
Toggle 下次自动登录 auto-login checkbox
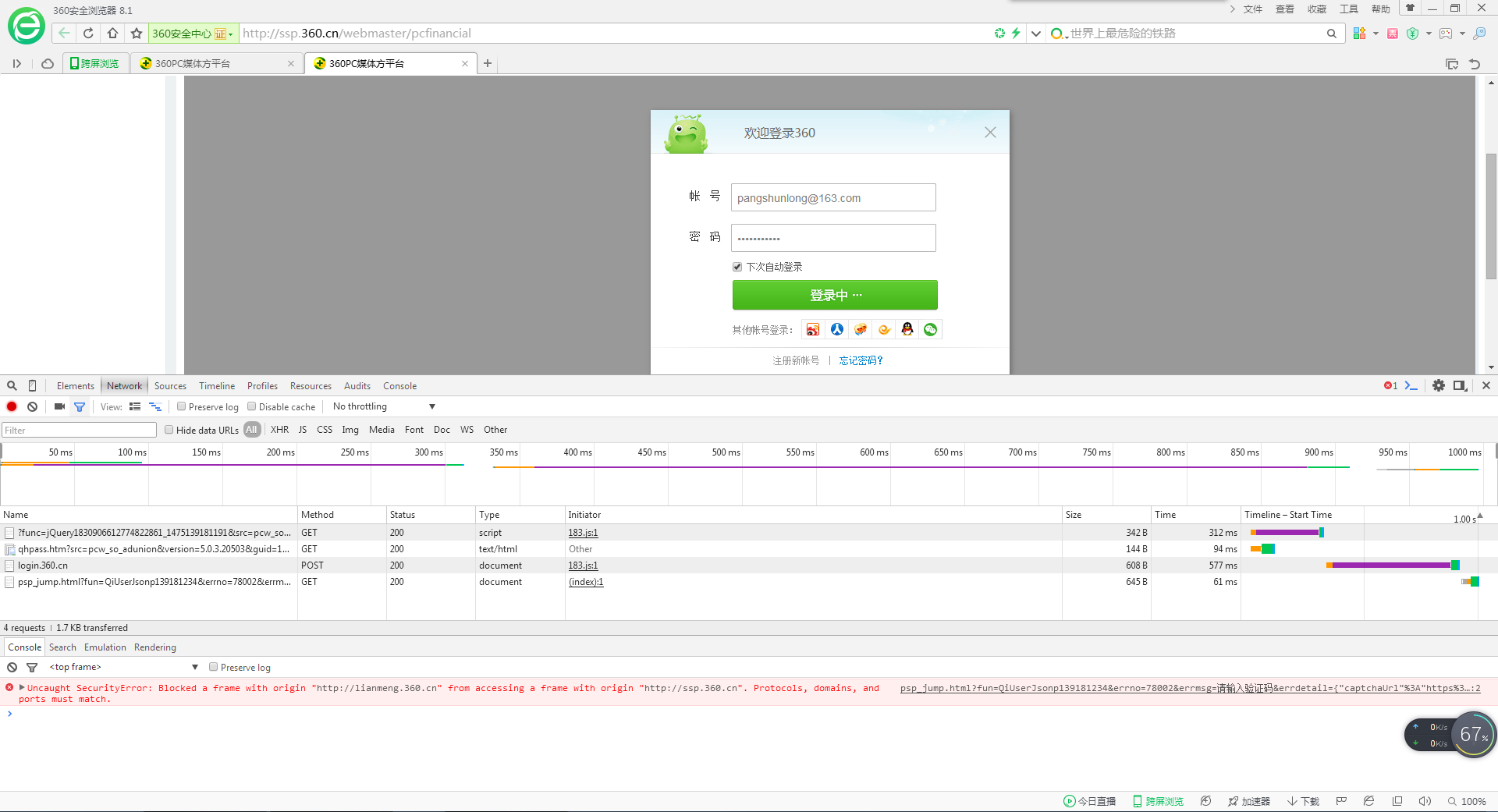click(737, 267)
